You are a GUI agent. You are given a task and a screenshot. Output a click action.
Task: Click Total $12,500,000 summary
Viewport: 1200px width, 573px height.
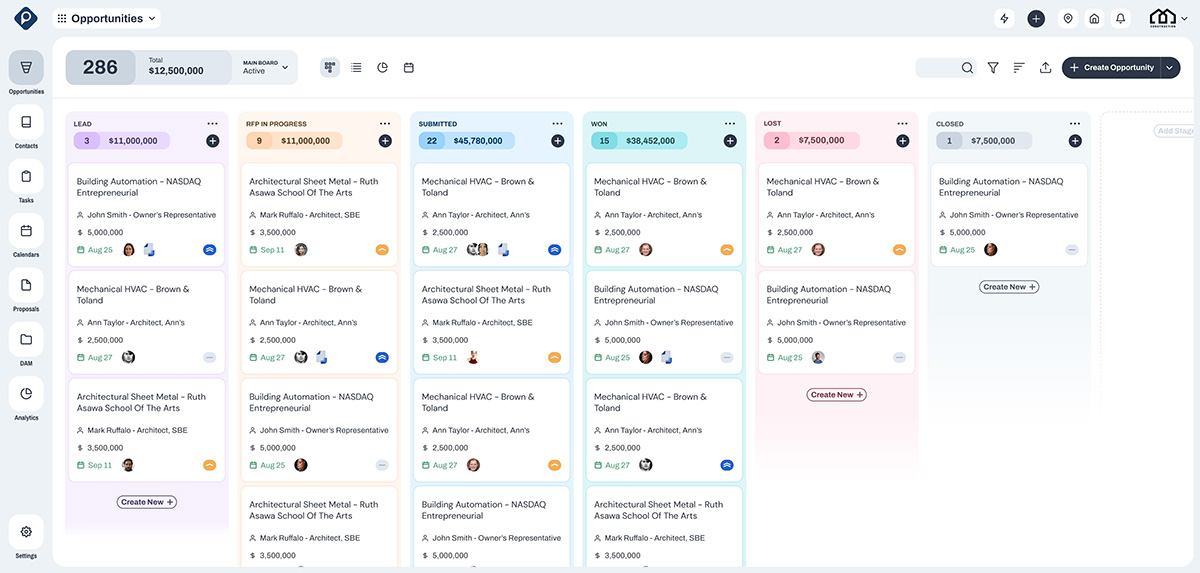coord(176,67)
